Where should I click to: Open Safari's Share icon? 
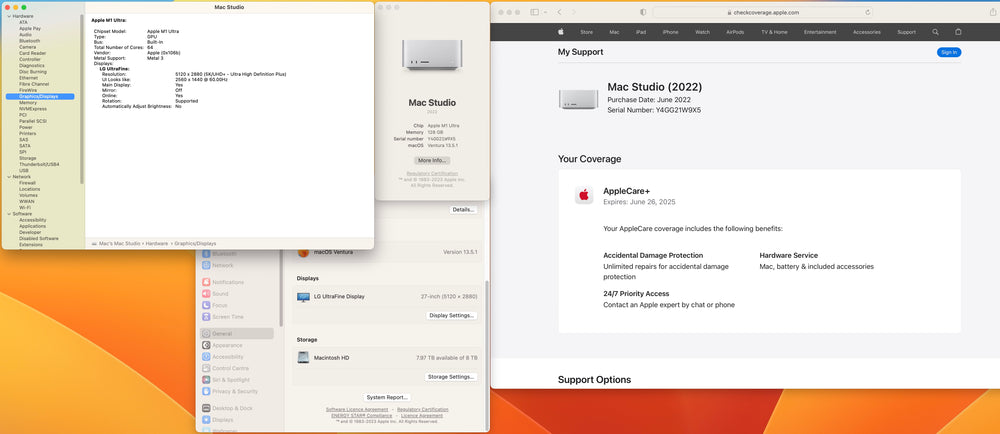pyautogui.click(x=992, y=12)
